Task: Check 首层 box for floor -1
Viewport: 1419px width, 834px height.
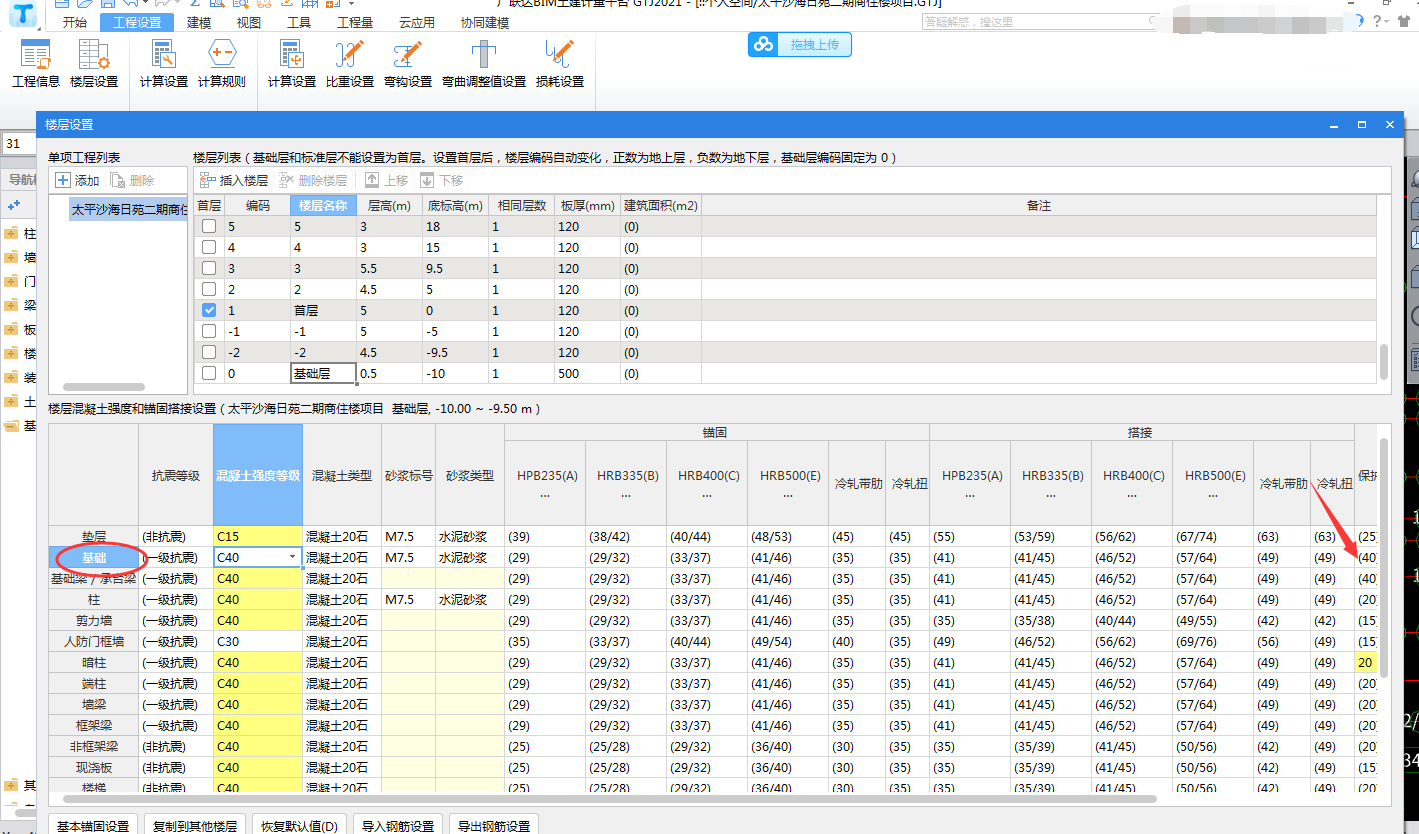Action: (x=209, y=331)
